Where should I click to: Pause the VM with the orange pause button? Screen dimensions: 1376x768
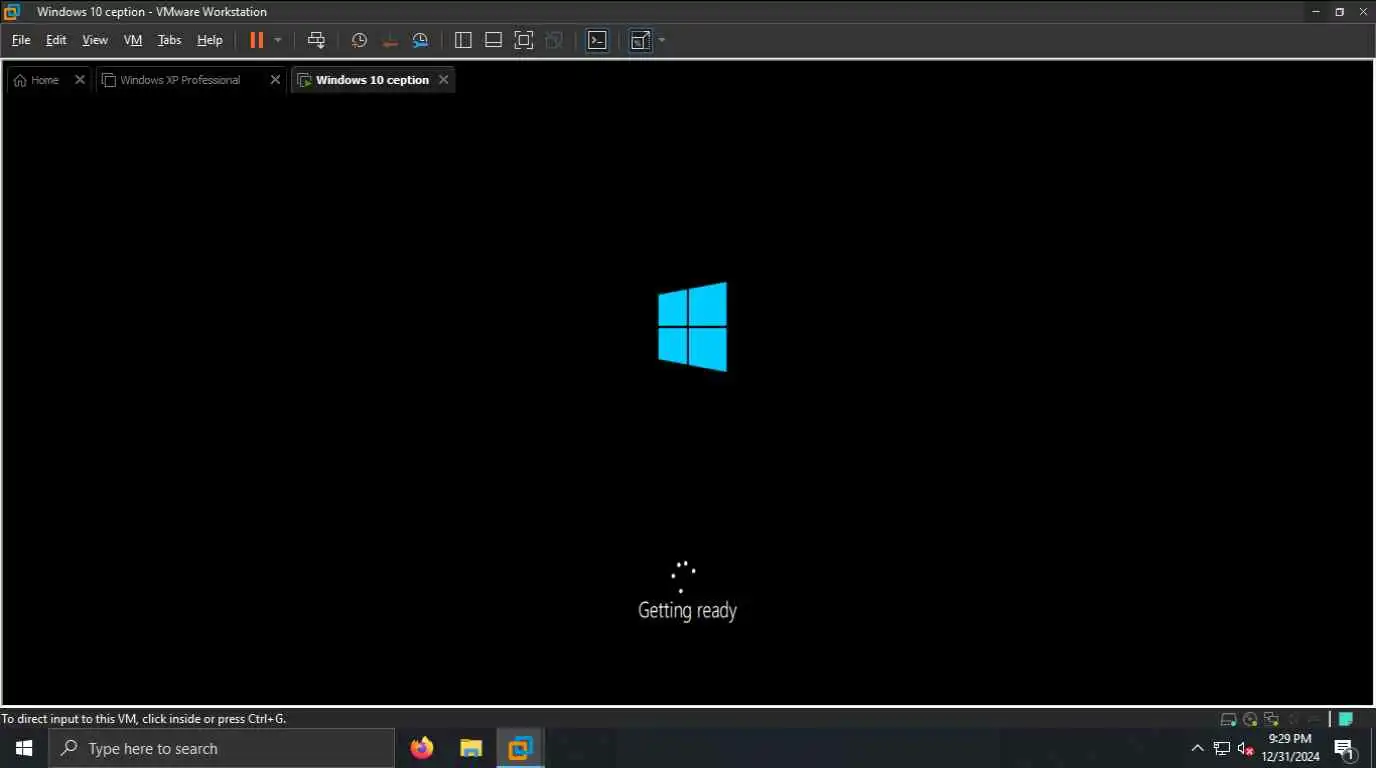point(257,40)
